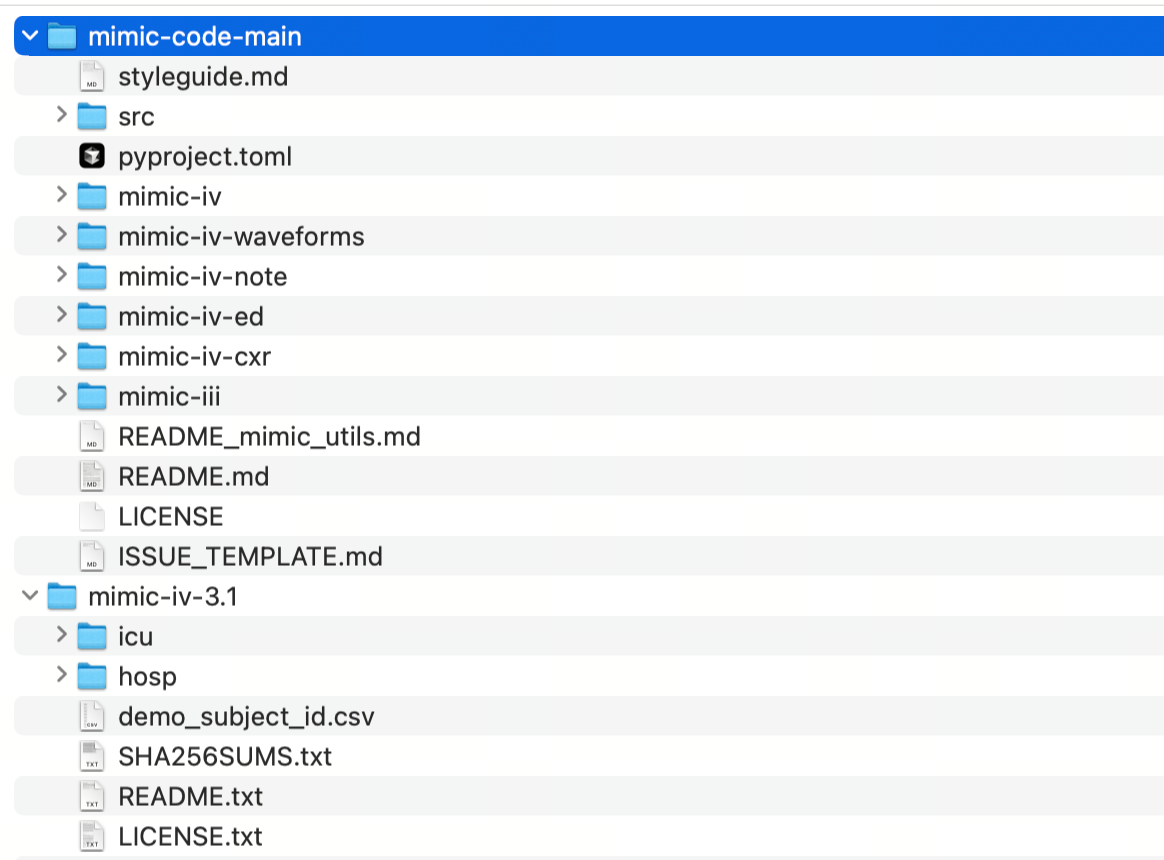Select the LICENSE.txt file name

click(x=190, y=837)
